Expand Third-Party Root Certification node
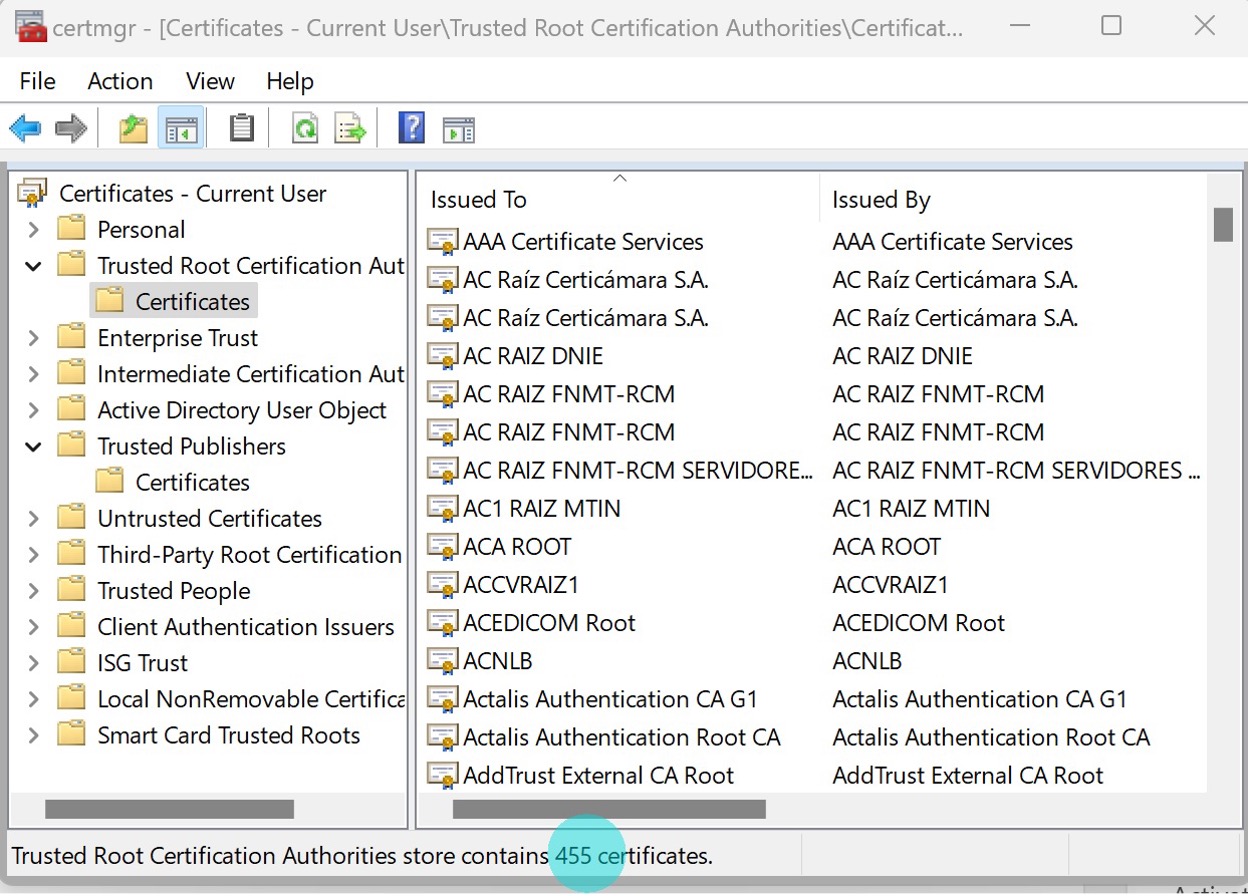 (34, 554)
